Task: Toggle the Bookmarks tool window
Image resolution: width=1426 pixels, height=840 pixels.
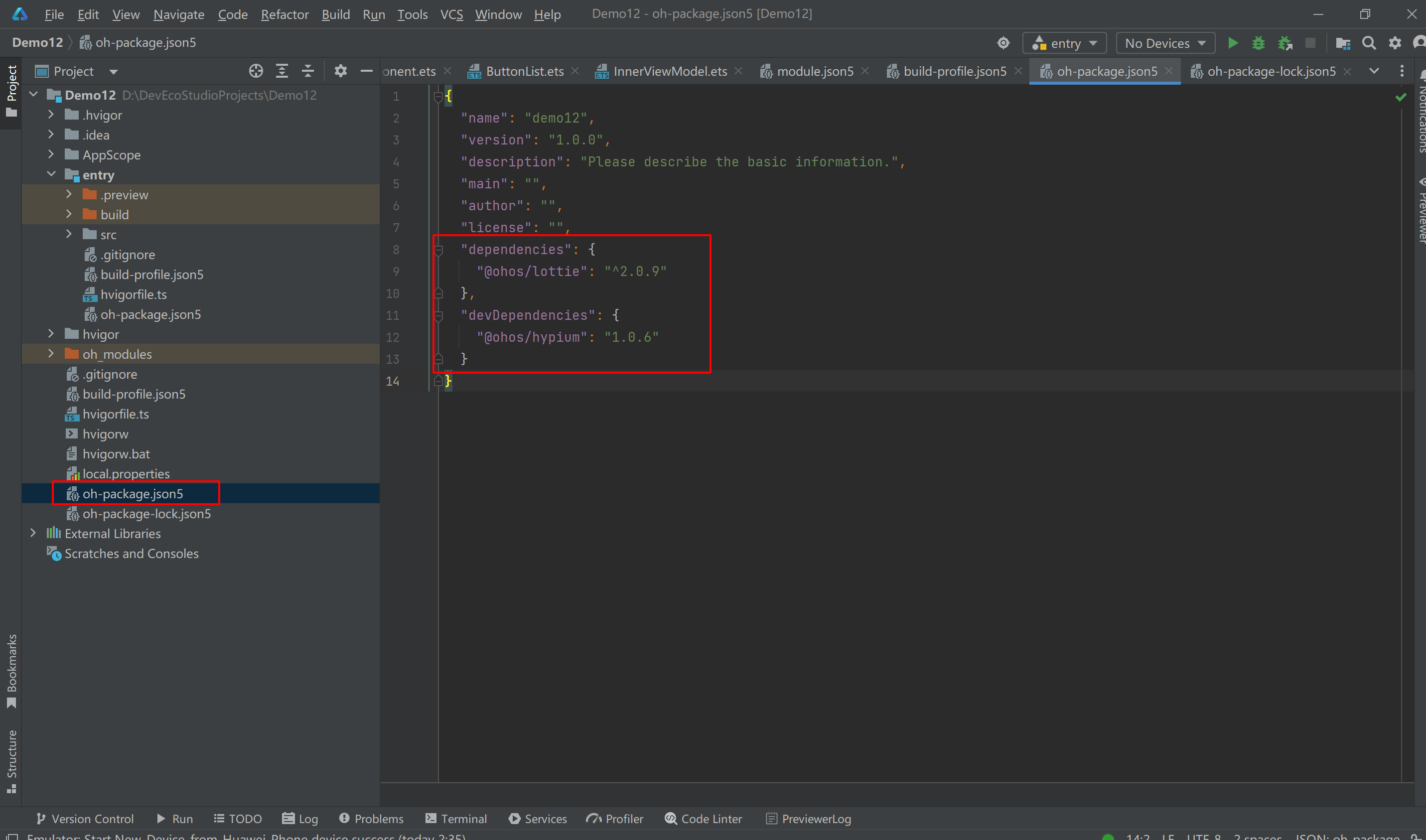Action: pos(11,671)
